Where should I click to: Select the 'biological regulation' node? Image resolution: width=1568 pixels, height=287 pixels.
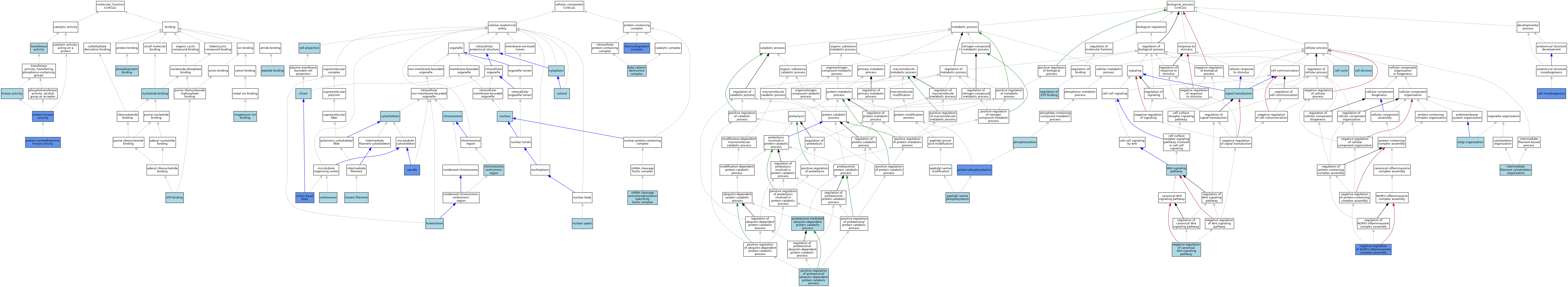[x=1151, y=27]
